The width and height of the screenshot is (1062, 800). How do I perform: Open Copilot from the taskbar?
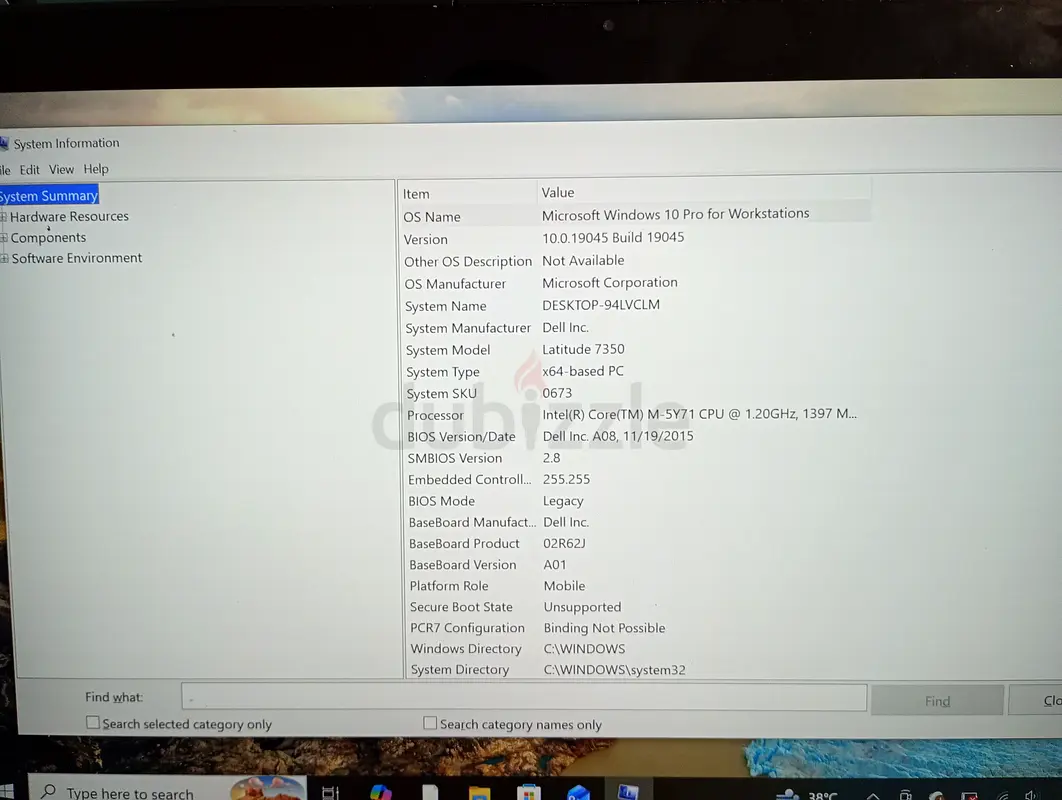point(381,792)
